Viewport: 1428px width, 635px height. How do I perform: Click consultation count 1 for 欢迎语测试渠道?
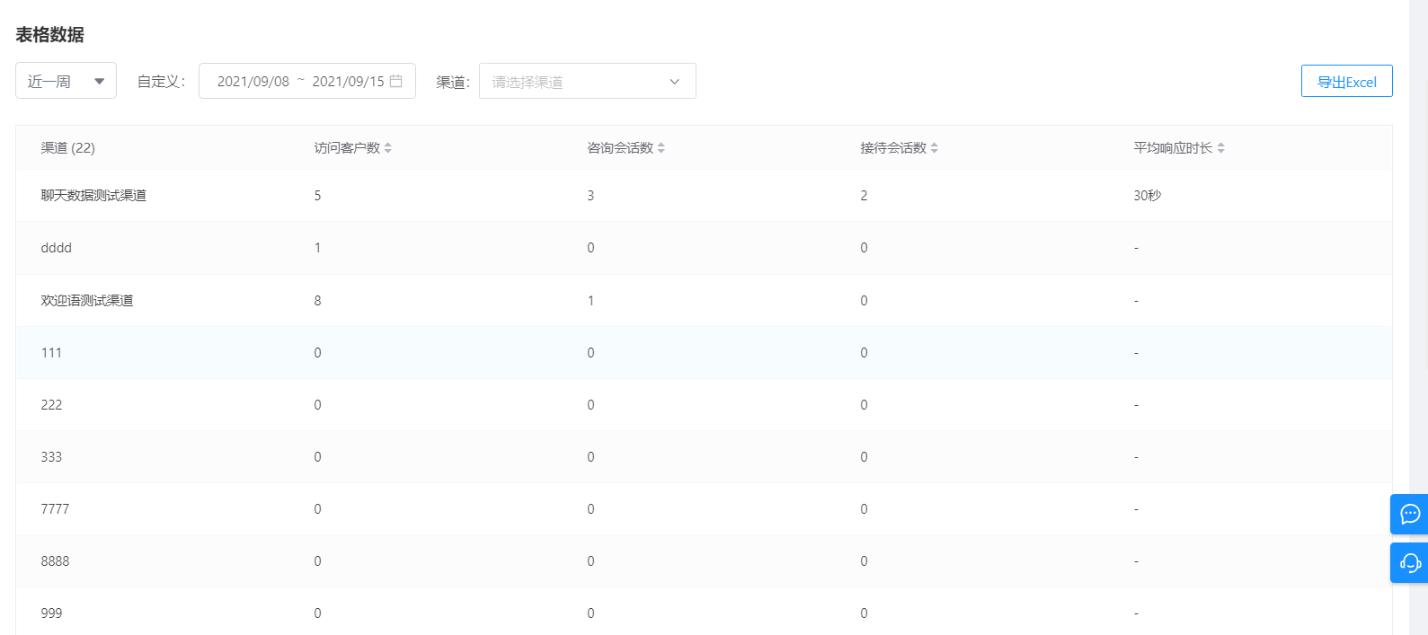click(x=590, y=300)
